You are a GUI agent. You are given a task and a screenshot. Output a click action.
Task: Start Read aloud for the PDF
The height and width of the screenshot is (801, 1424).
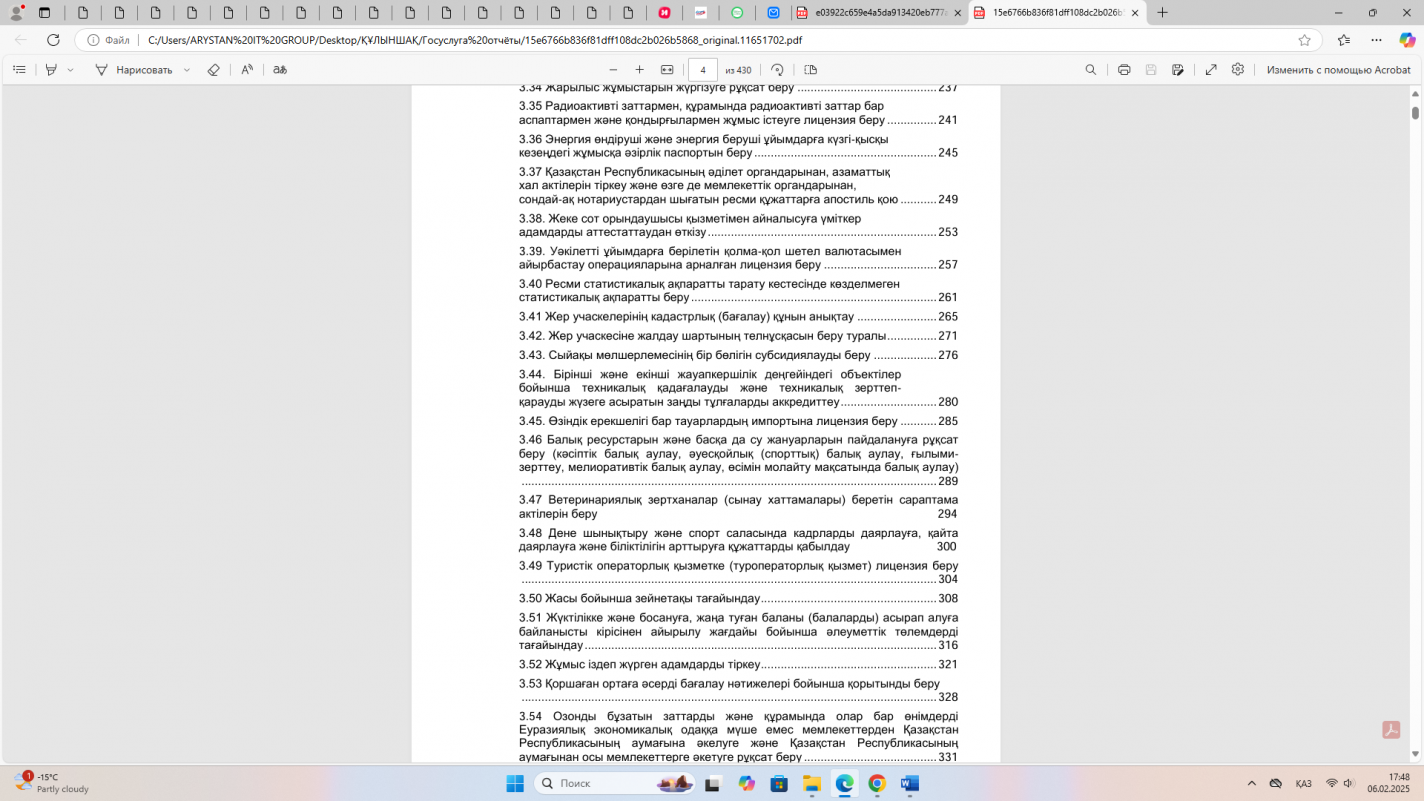pyautogui.click(x=247, y=70)
